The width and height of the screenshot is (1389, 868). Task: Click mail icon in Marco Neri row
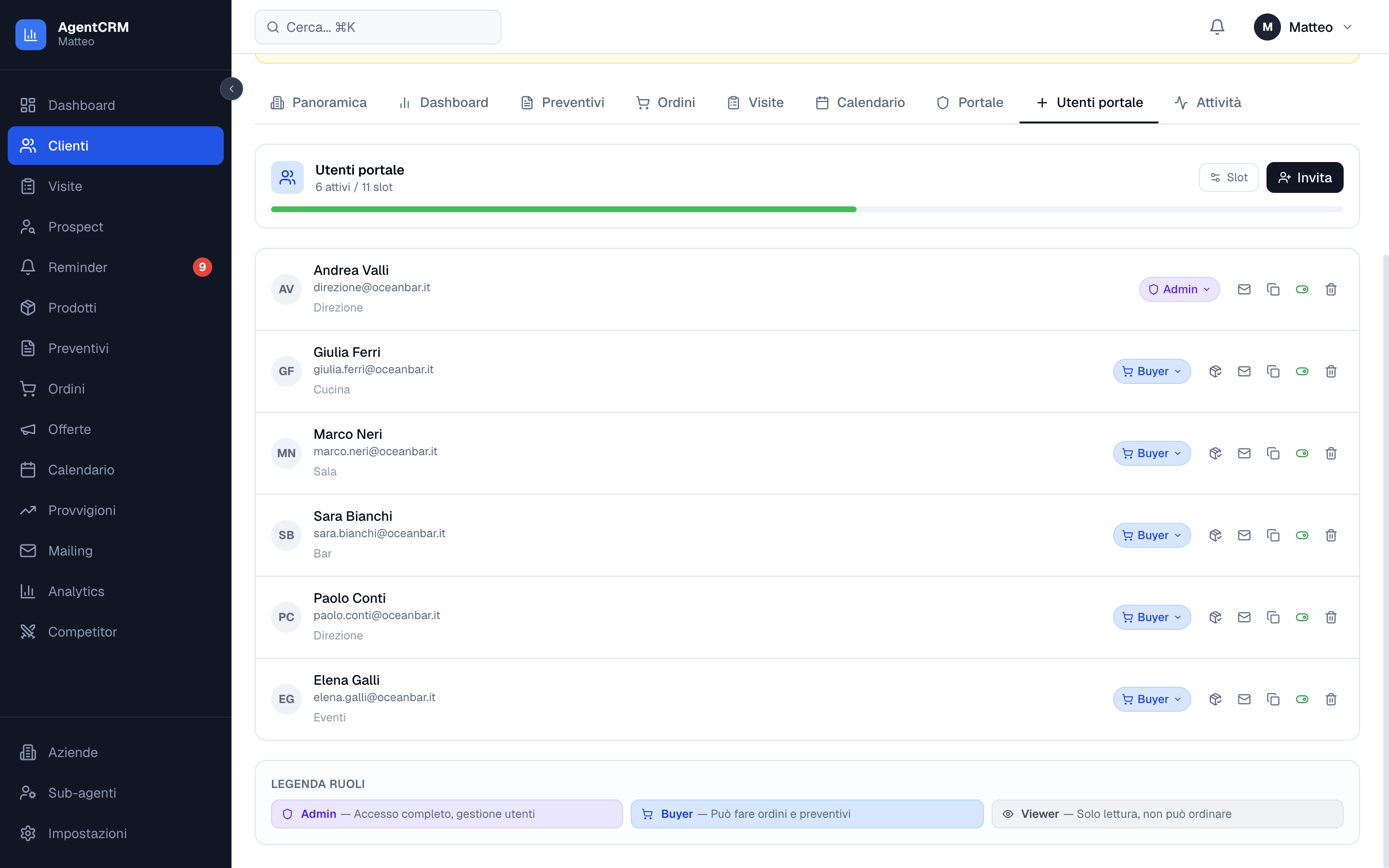[x=1244, y=453]
